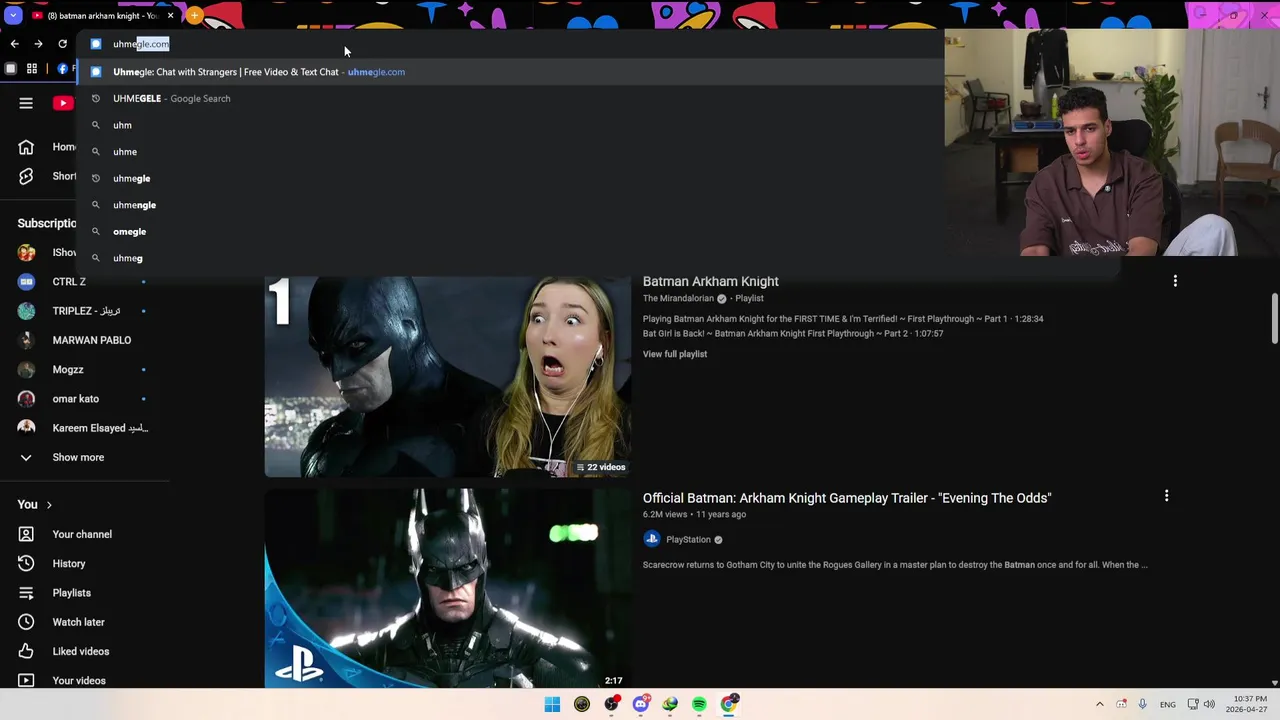Play the Evening The Odds trailer thumbnail
This screenshot has height=720, width=1280.
[x=448, y=588]
